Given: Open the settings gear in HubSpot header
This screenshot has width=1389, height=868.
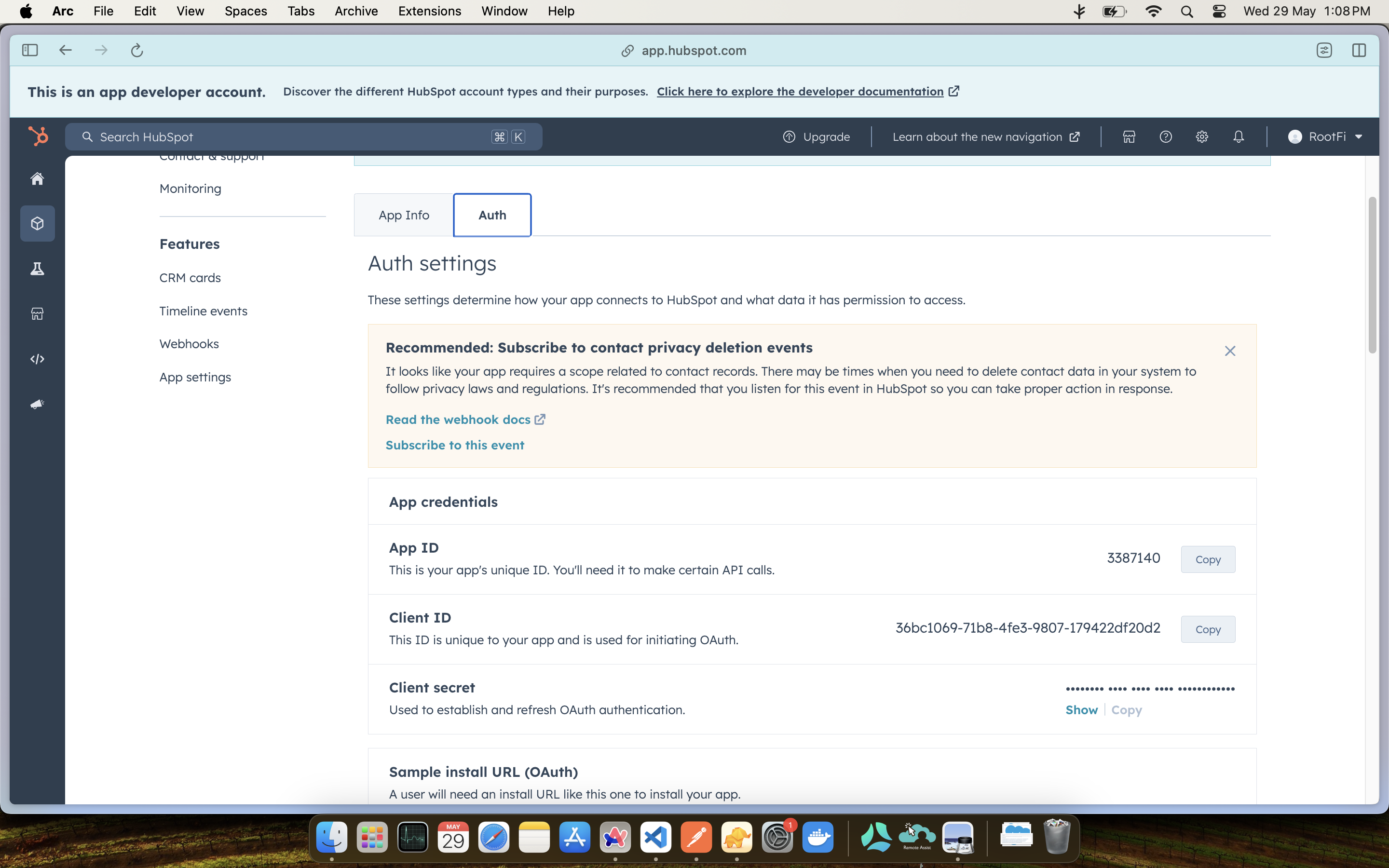Looking at the screenshot, I should click(1201, 136).
